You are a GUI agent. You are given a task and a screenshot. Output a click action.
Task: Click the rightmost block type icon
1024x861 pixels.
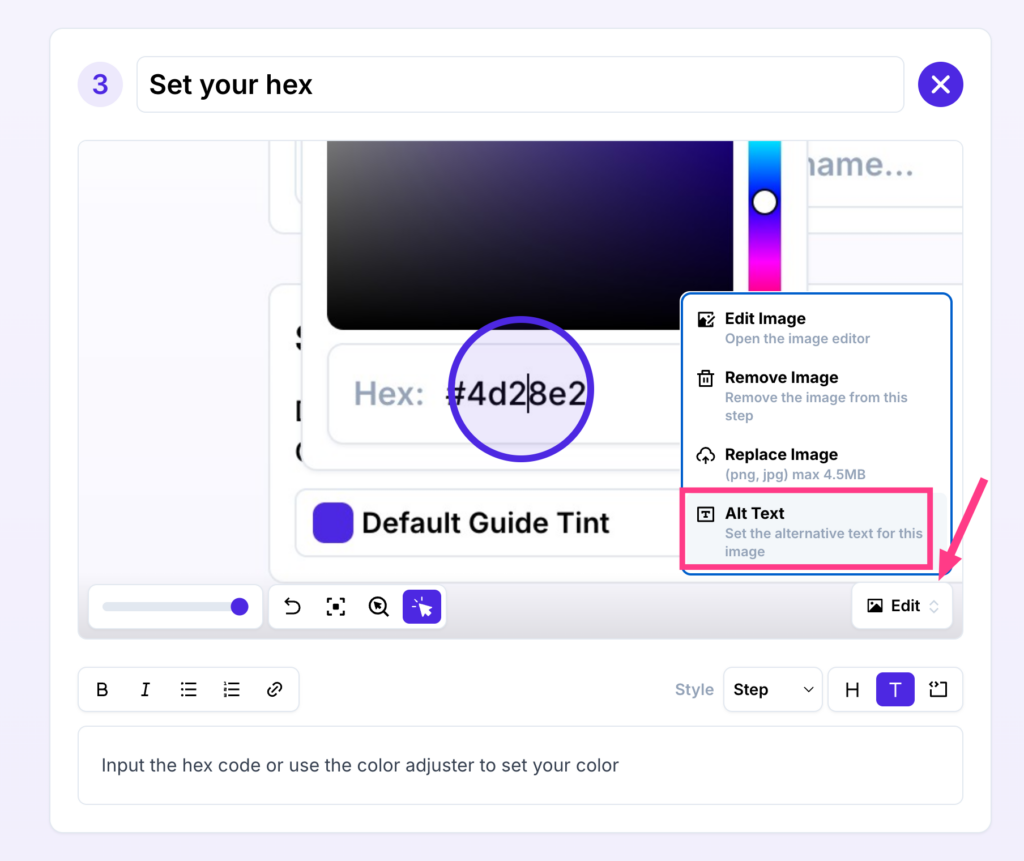(x=938, y=689)
